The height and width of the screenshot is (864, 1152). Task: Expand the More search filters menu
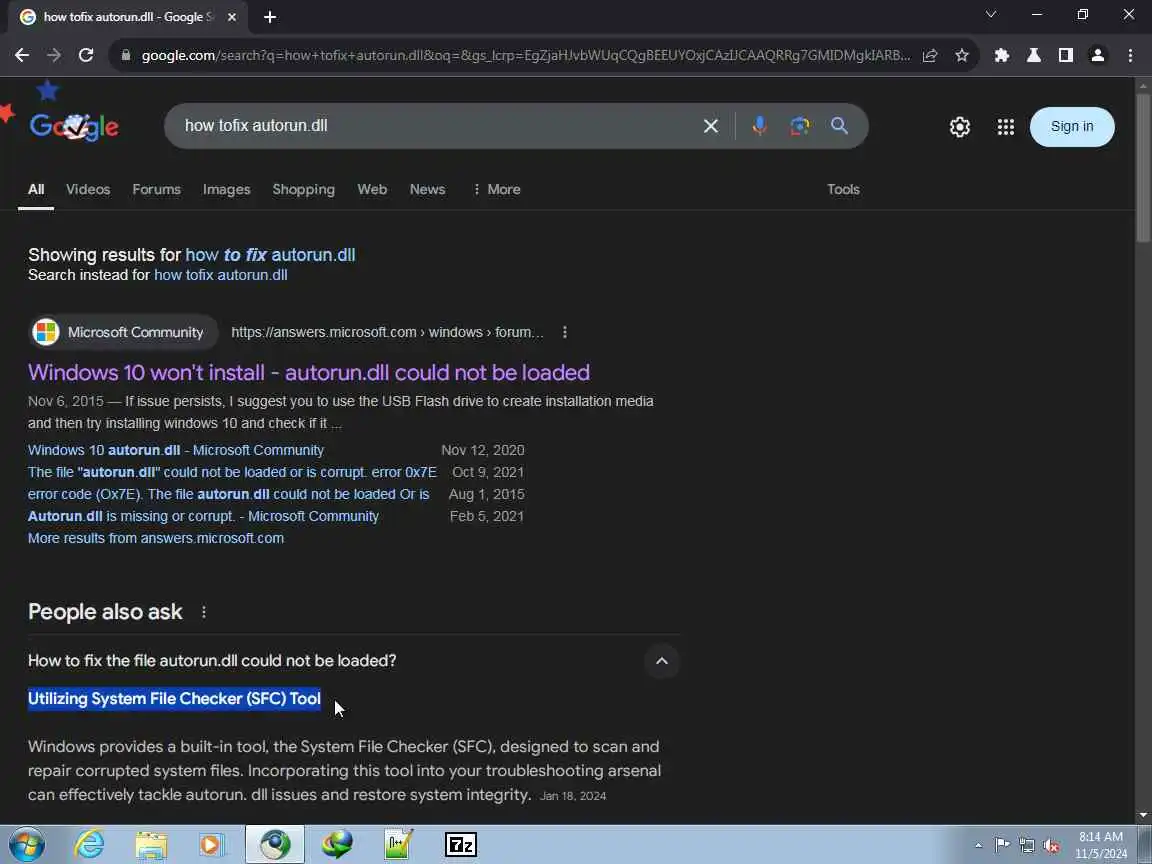click(x=497, y=190)
